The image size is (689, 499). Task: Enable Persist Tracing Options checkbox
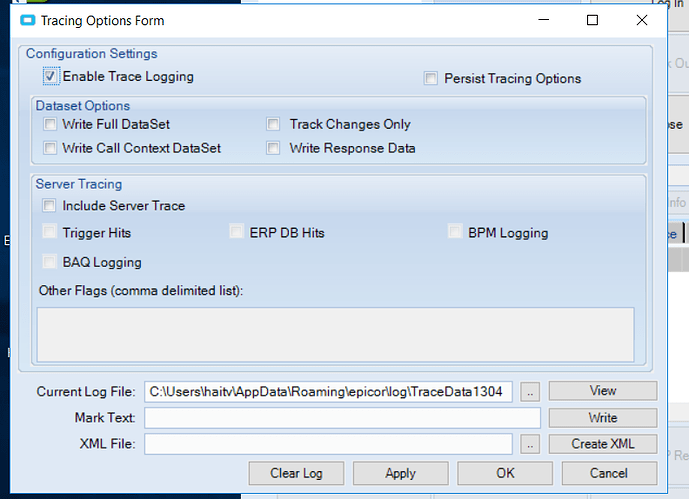tap(431, 79)
